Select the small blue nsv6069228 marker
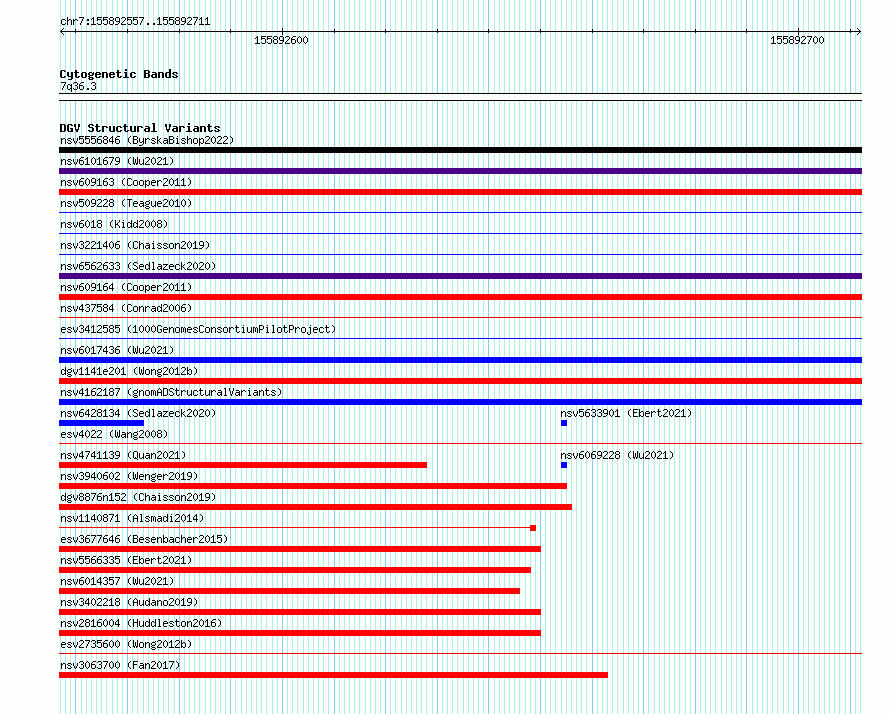 click(564, 465)
